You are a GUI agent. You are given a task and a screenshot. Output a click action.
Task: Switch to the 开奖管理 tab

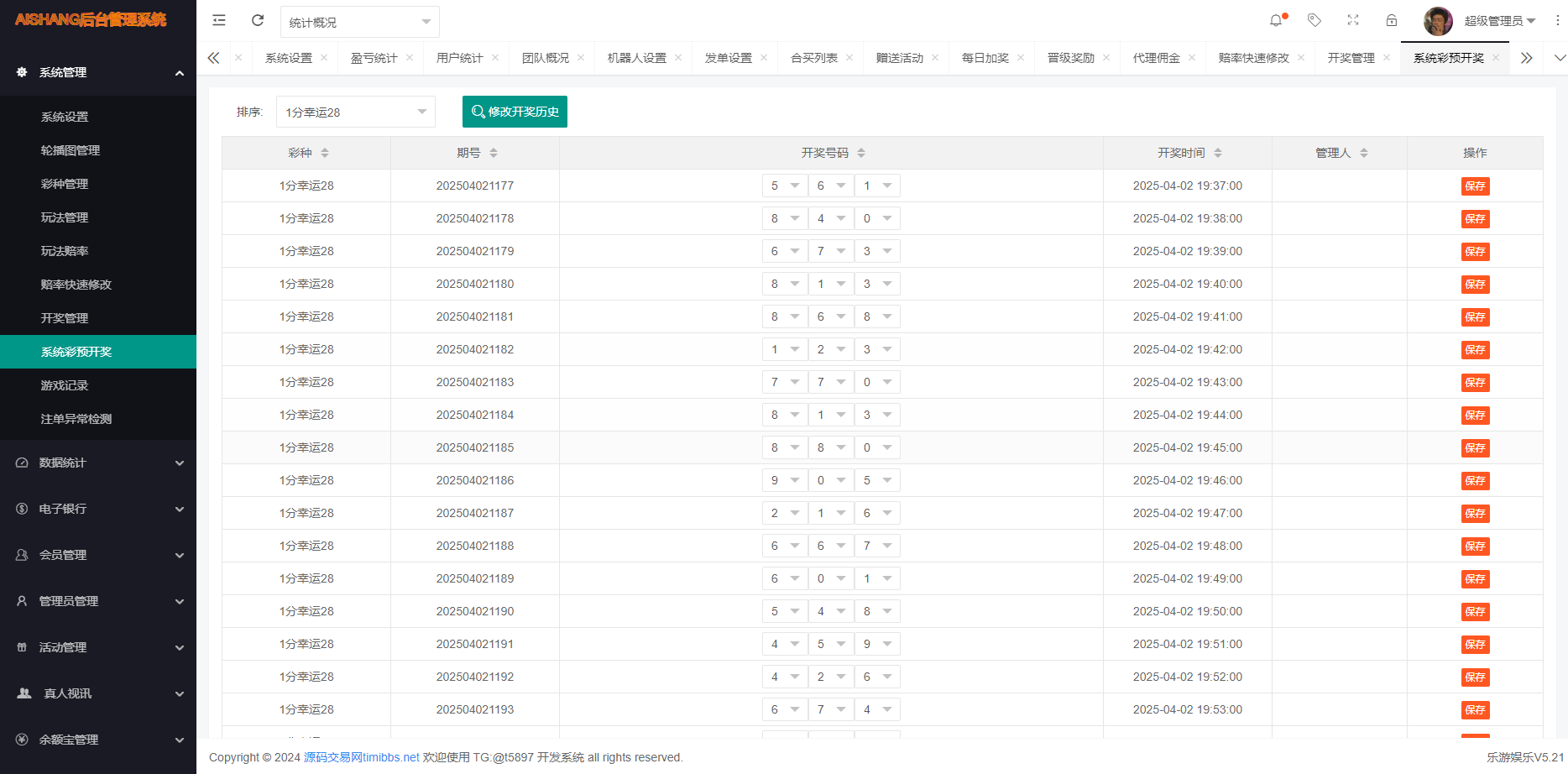[x=1350, y=57]
